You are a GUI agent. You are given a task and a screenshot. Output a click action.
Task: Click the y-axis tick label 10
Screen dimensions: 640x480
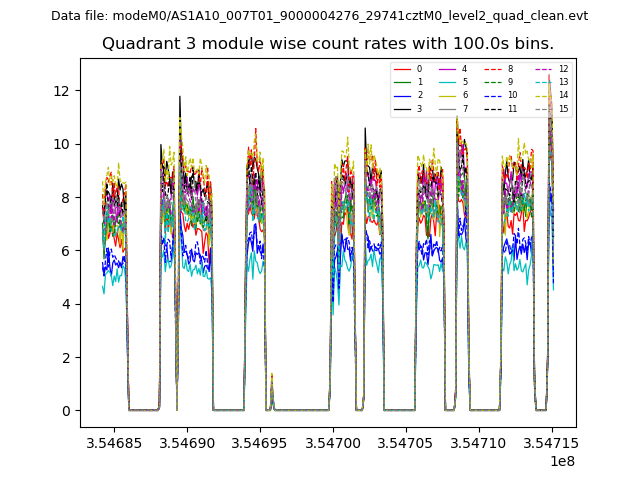tap(61, 144)
